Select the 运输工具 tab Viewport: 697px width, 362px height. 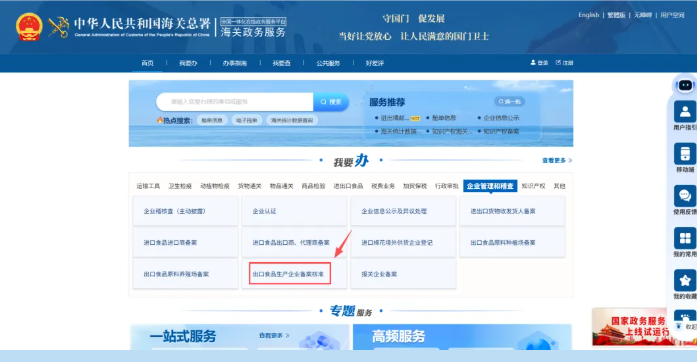(148, 186)
